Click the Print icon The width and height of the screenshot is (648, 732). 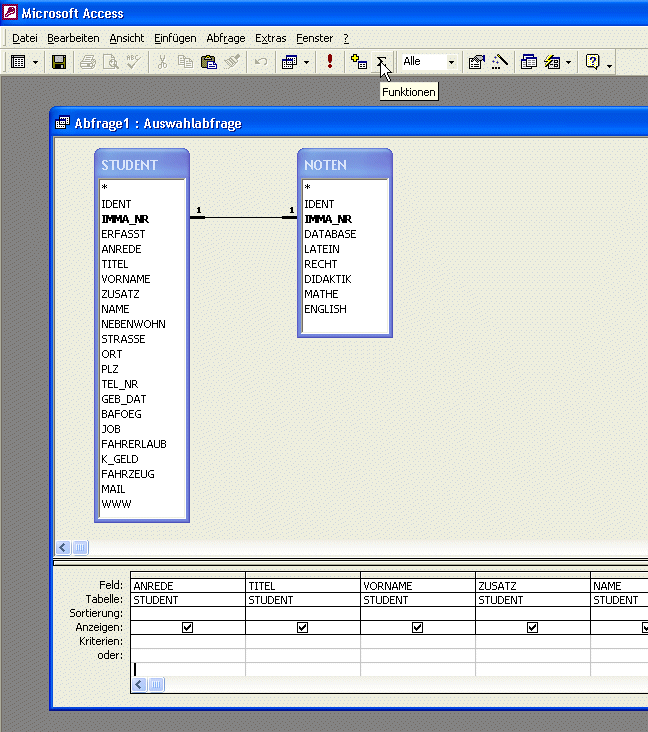tap(88, 62)
